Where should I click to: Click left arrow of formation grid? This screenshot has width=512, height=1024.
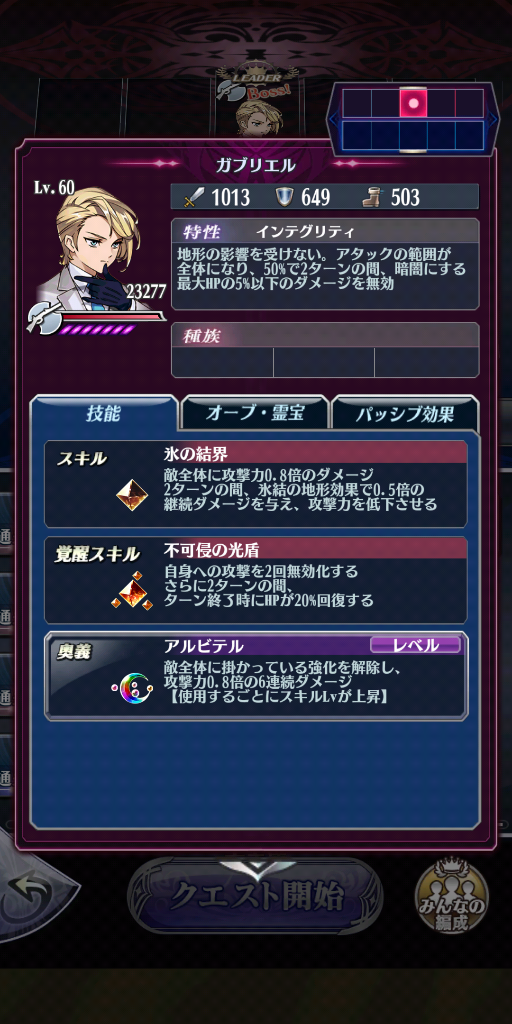coord(334,119)
